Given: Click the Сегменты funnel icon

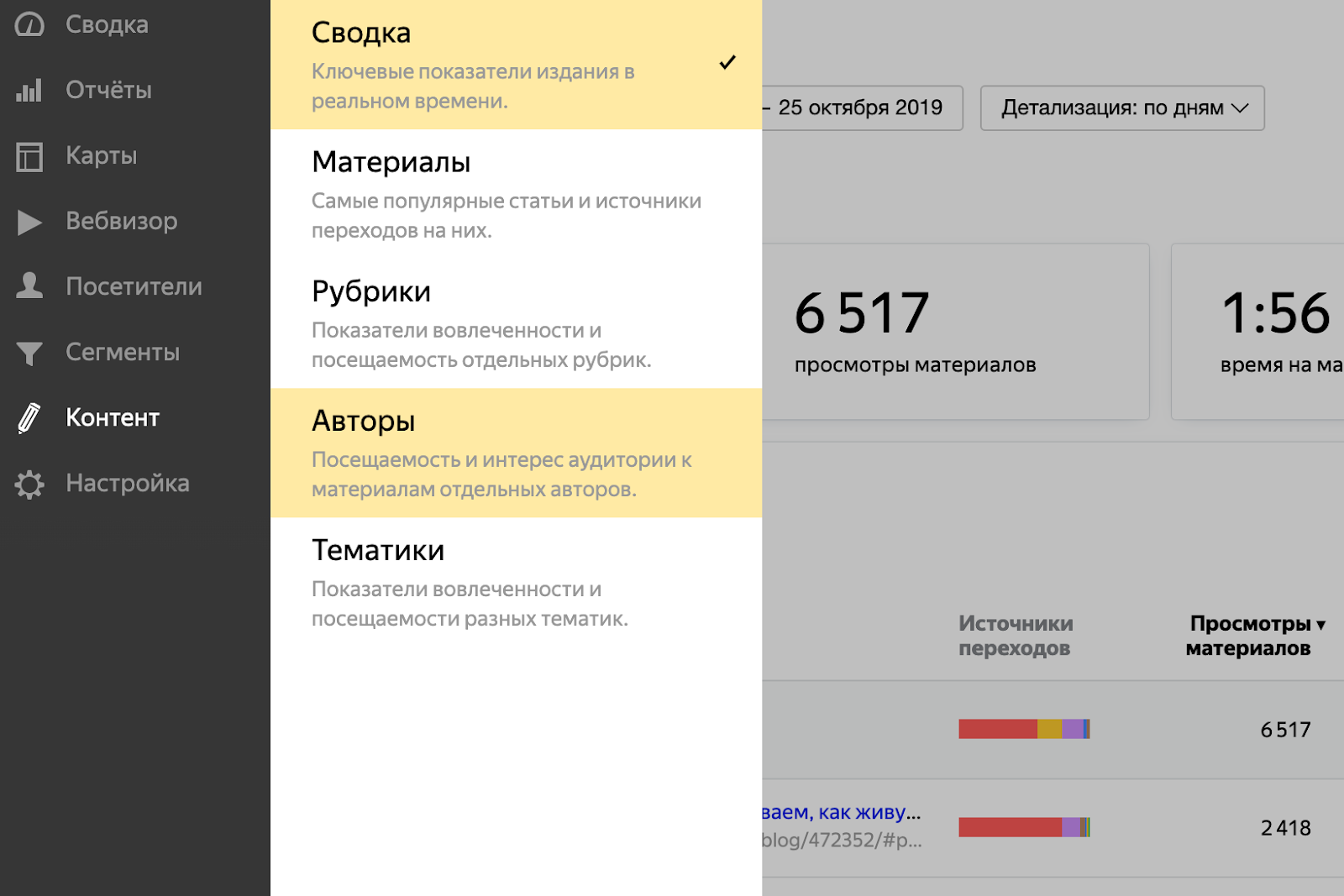Looking at the screenshot, I should (30, 352).
